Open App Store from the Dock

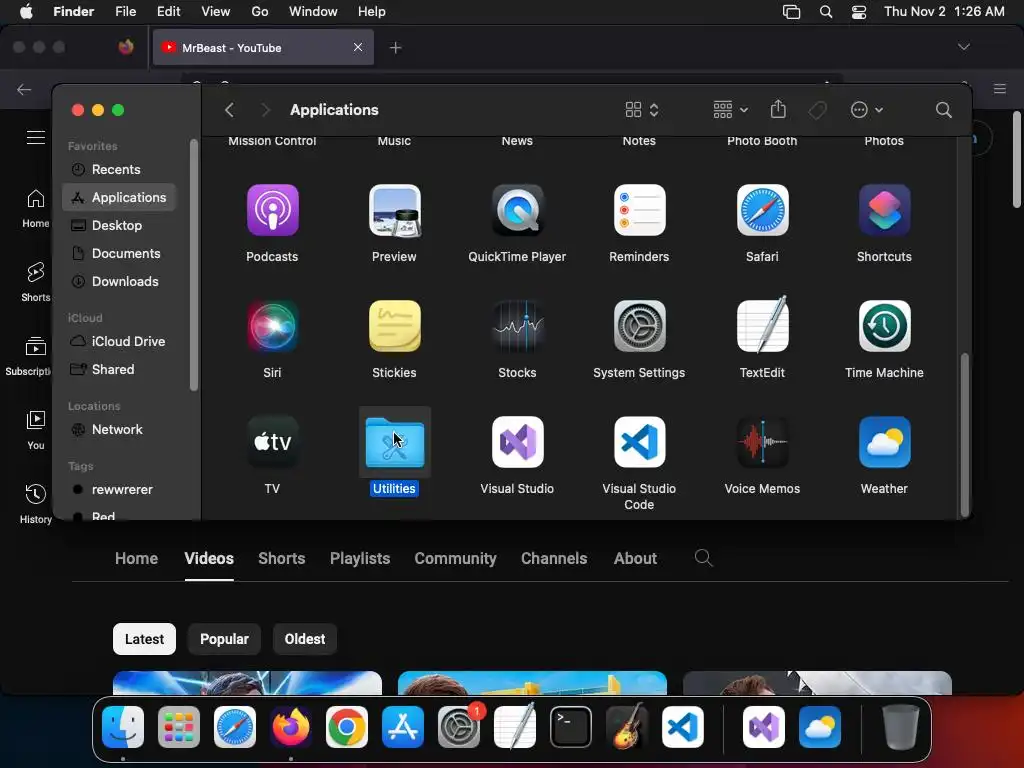[x=403, y=727]
